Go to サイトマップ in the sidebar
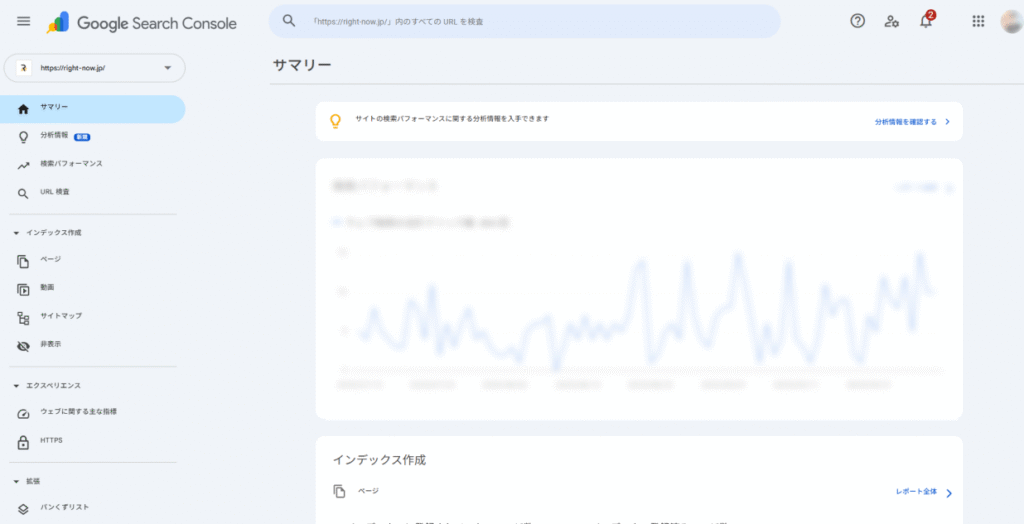 [x=60, y=316]
